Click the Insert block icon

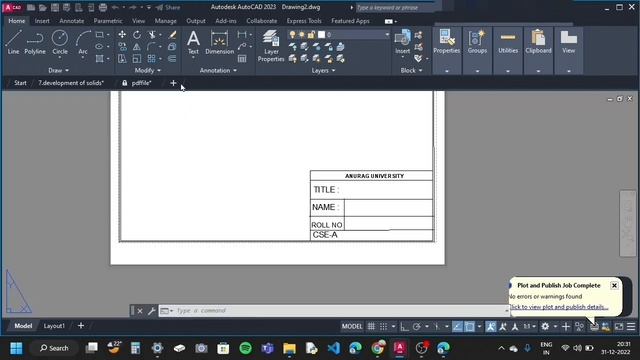coord(402,42)
